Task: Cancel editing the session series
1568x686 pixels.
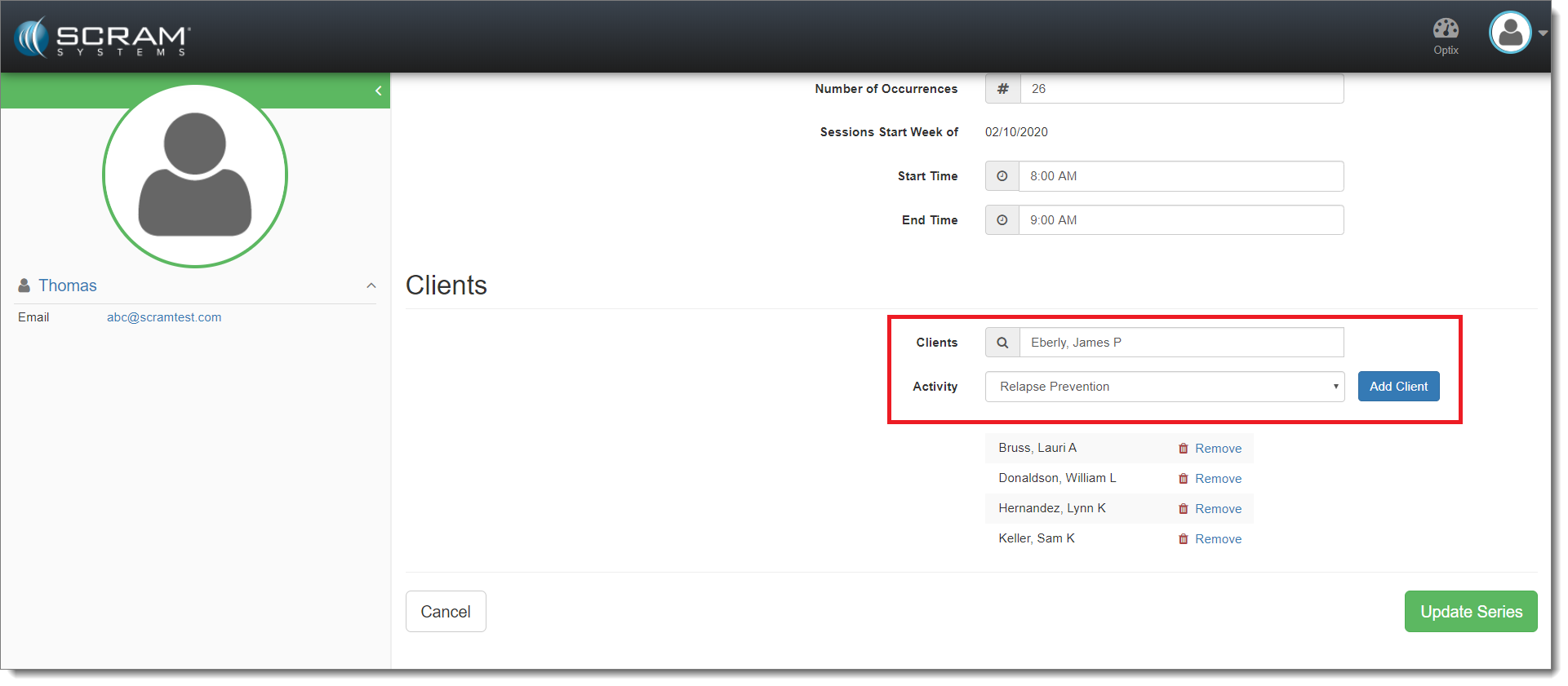Action: [446, 612]
